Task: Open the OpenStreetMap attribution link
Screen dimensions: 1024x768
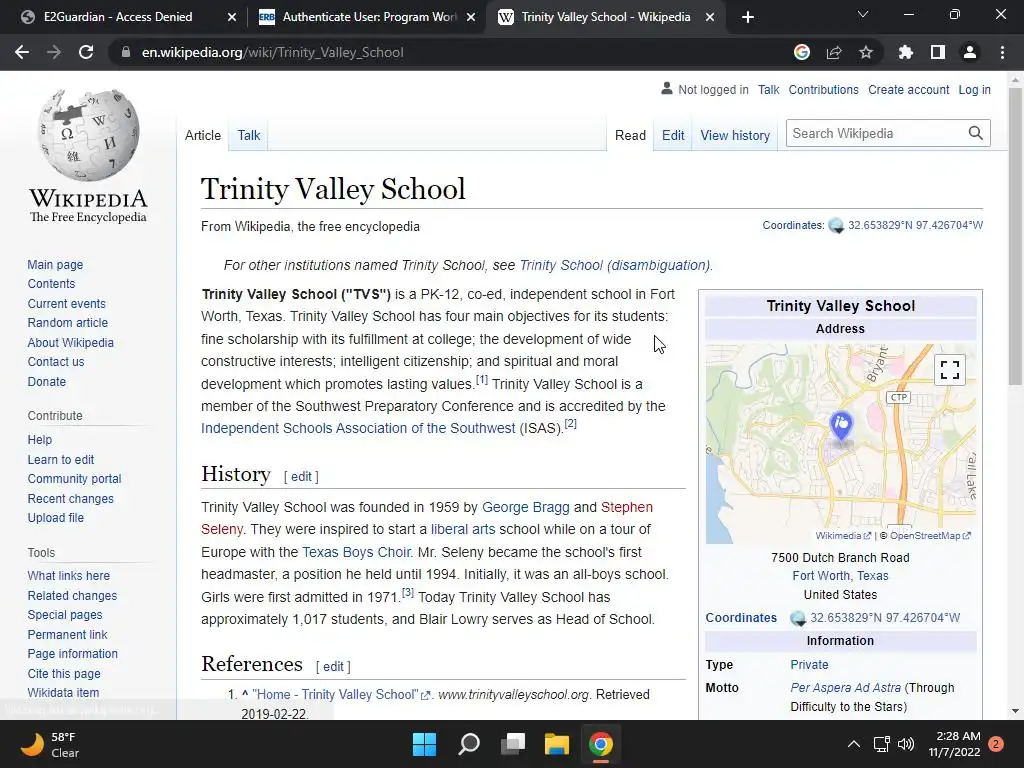Action: click(930, 536)
